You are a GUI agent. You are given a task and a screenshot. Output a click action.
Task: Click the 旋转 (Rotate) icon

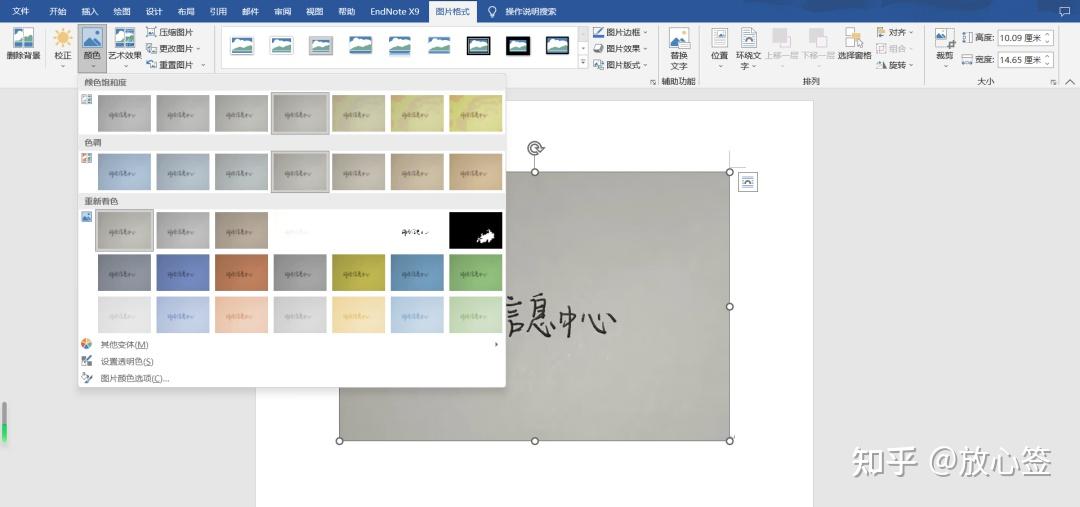coord(882,65)
